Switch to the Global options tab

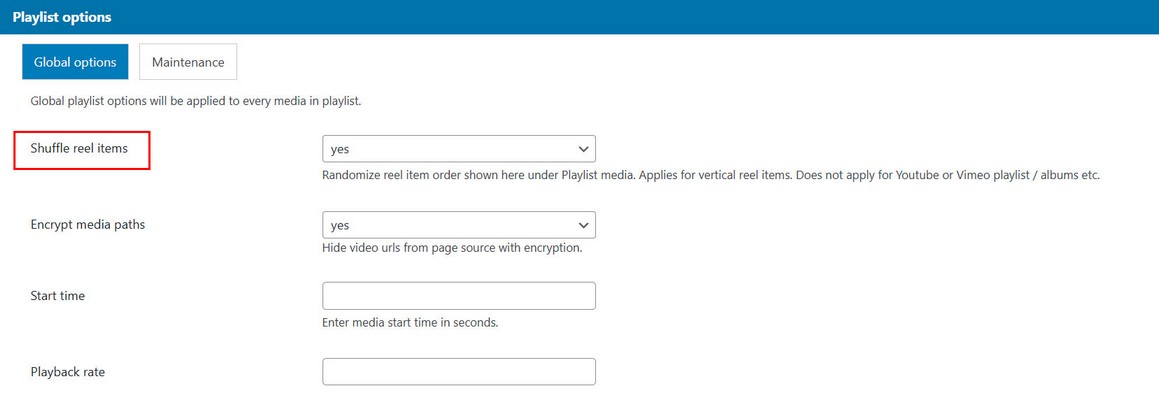click(x=75, y=62)
